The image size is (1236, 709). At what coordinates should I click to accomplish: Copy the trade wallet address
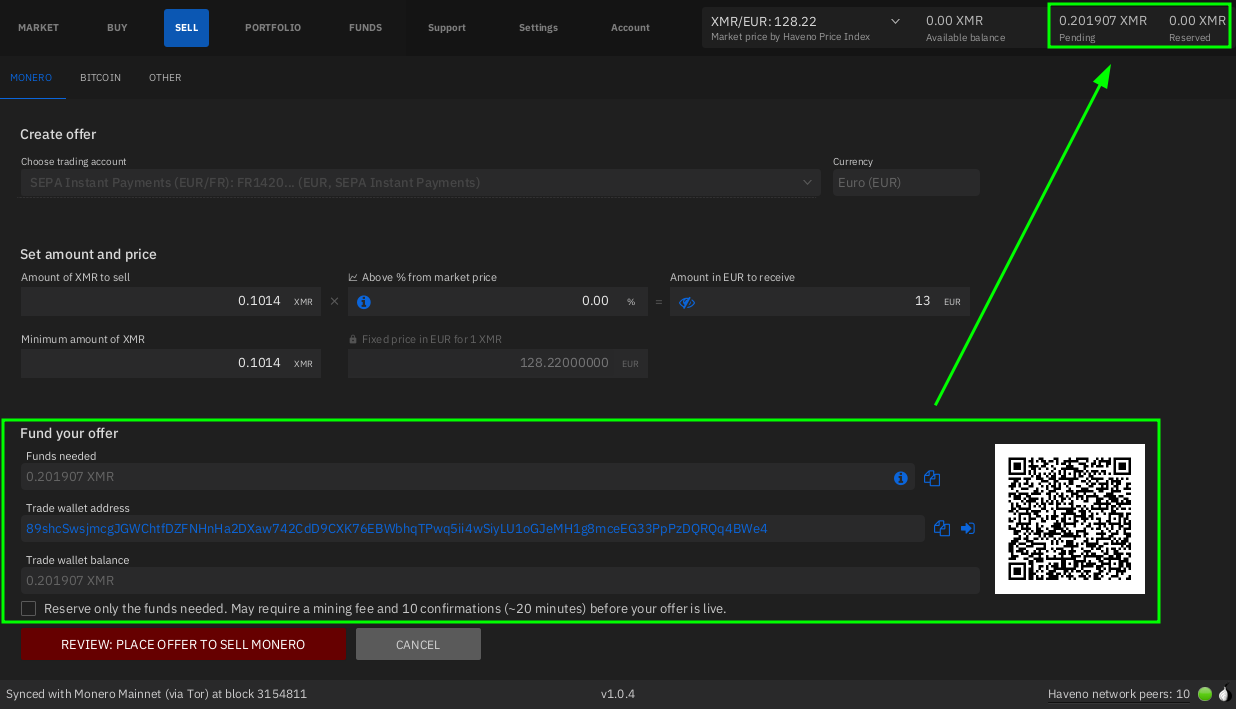tap(941, 528)
